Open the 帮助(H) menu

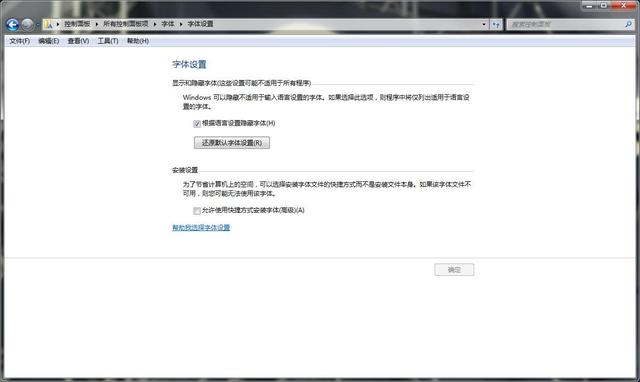pos(138,41)
